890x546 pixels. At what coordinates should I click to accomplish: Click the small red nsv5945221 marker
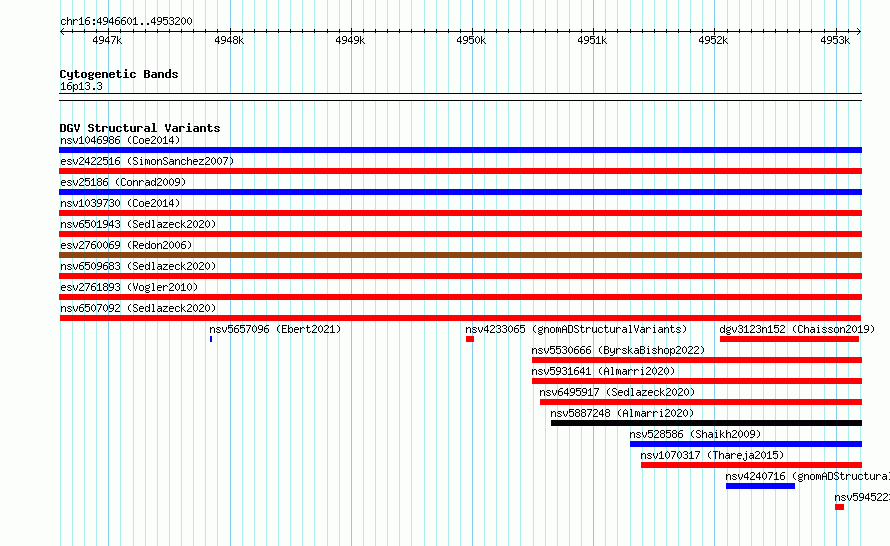click(x=839, y=507)
